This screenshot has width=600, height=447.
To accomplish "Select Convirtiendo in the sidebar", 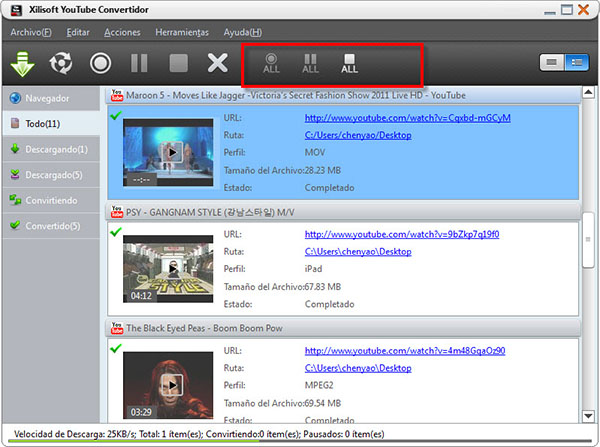I will 51,200.
